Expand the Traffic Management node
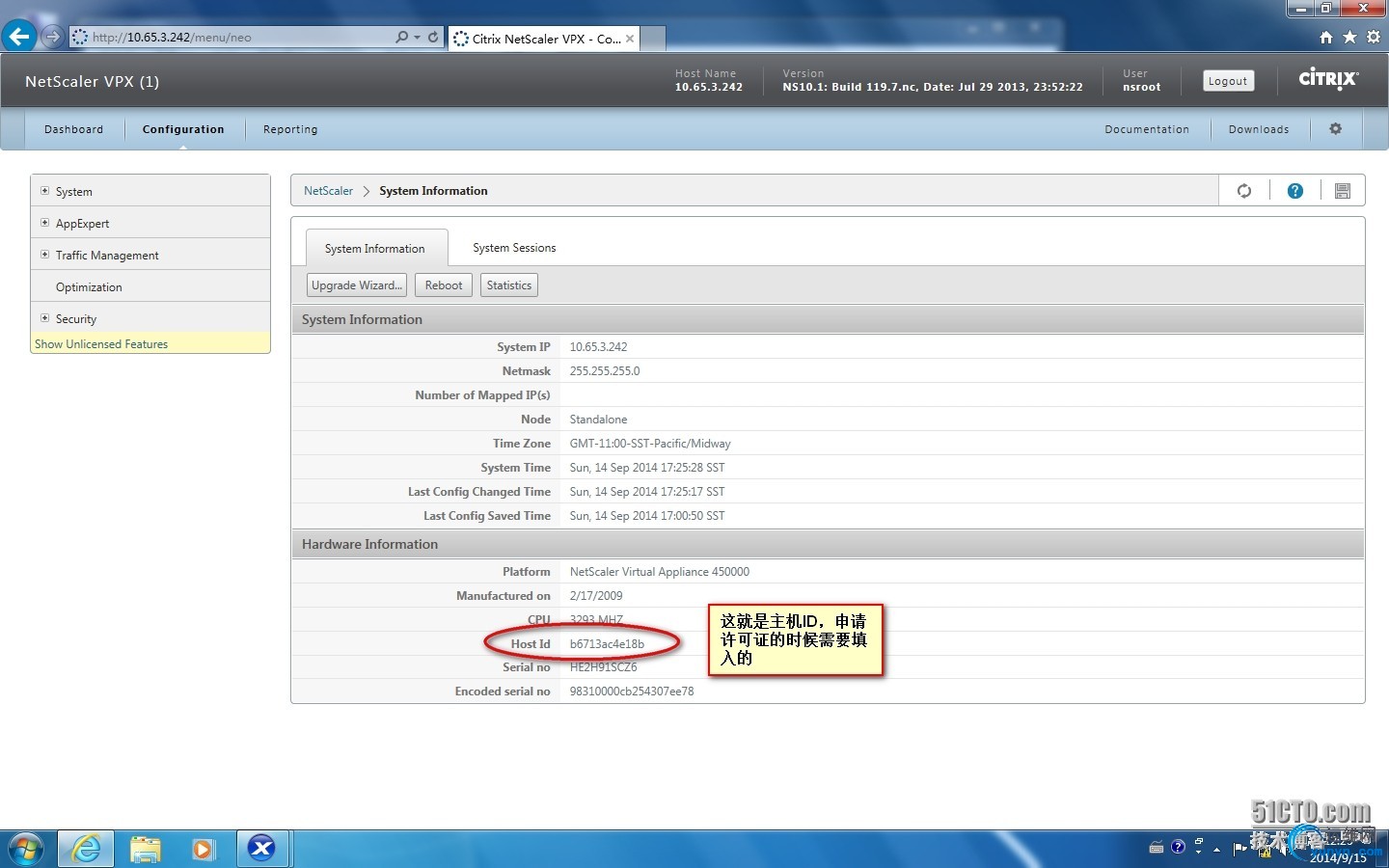The width and height of the screenshot is (1389, 868). (x=44, y=255)
